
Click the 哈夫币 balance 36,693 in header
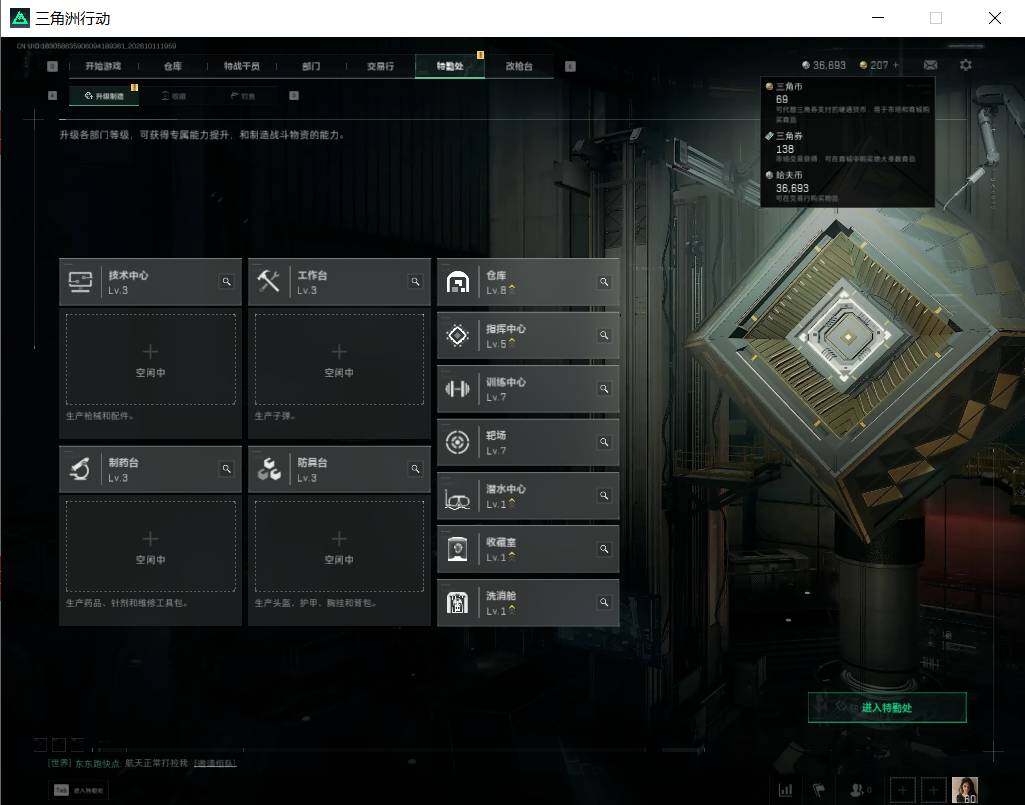point(824,65)
